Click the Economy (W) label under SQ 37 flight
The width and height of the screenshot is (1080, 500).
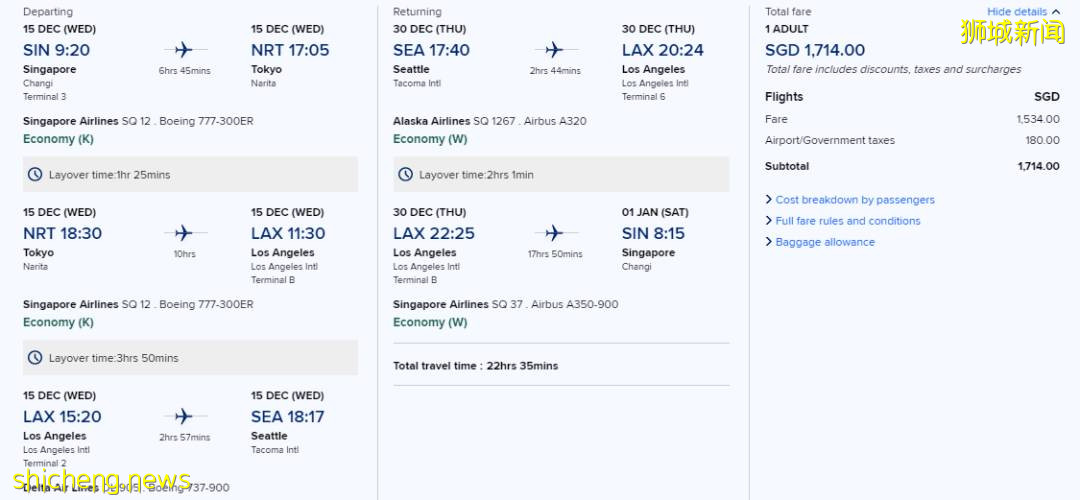430,322
